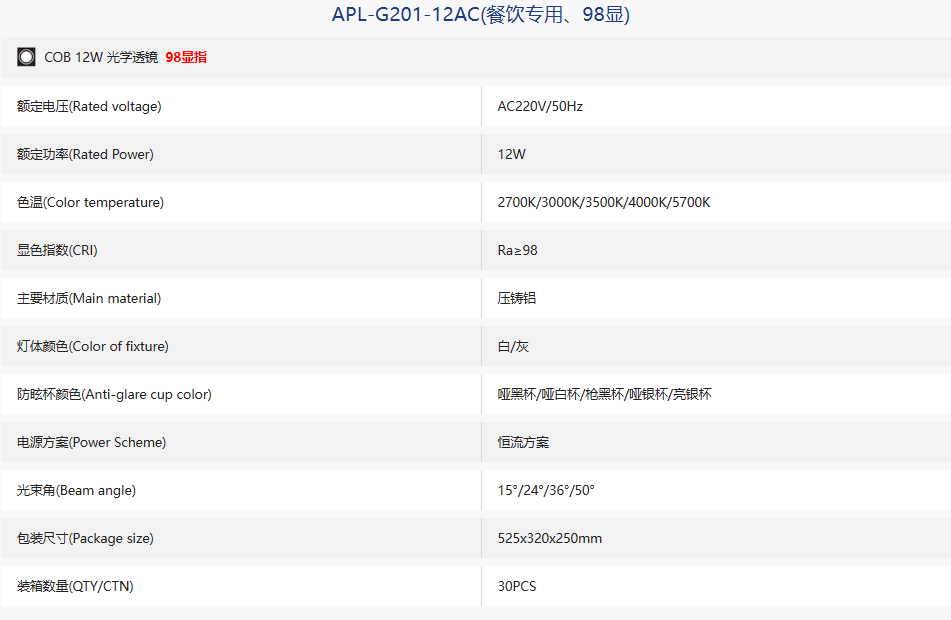Click the red 98显指 label
Image resolution: width=951 pixels, height=620 pixels.
click(x=186, y=57)
